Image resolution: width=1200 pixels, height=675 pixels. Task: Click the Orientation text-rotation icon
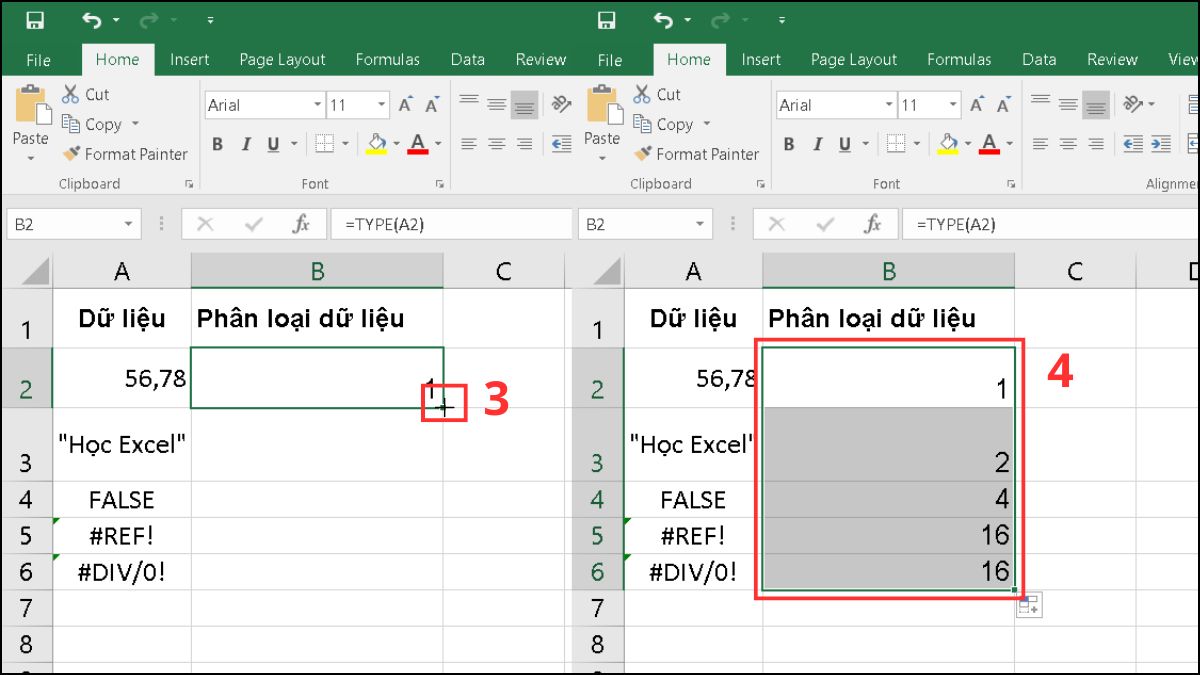pos(559,103)
